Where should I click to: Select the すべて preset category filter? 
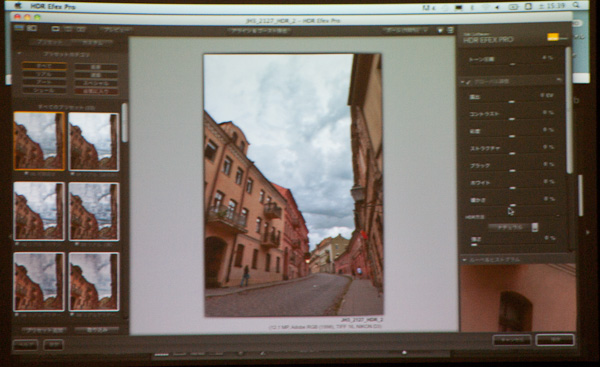[x=44, y=66]
